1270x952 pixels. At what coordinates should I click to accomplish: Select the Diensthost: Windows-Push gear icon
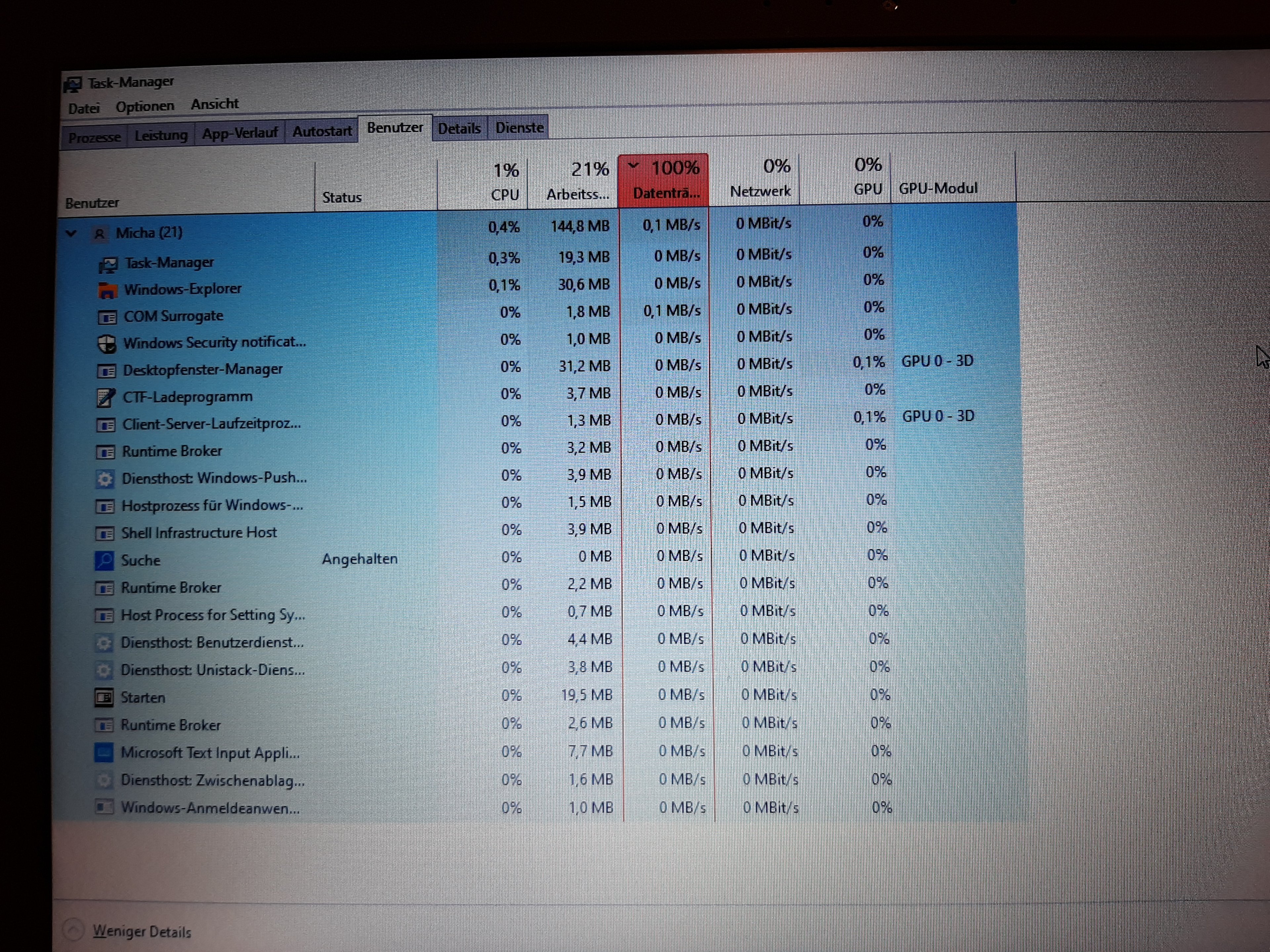pyautogui.click(x=105, y=479)
